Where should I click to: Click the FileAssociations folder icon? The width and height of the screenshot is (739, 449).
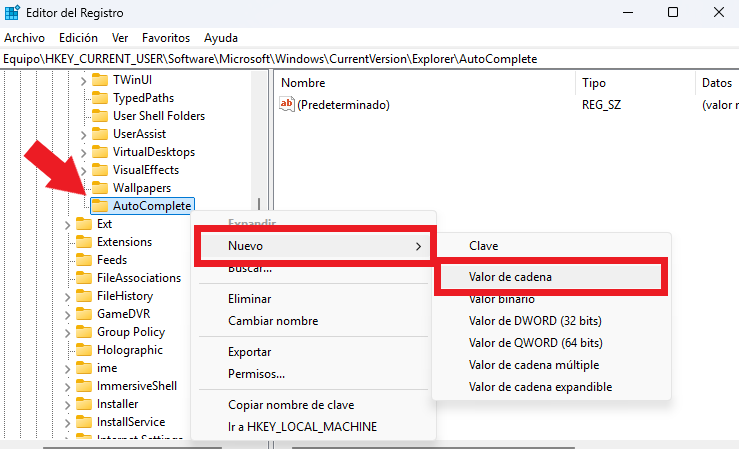[x=83, y=278]
